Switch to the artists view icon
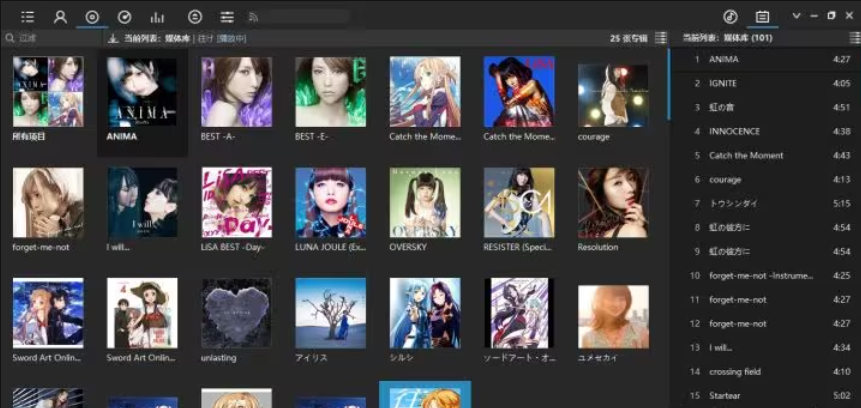This screenshot has height=408, width=861. pyautogui.click(x=60, y=17)
